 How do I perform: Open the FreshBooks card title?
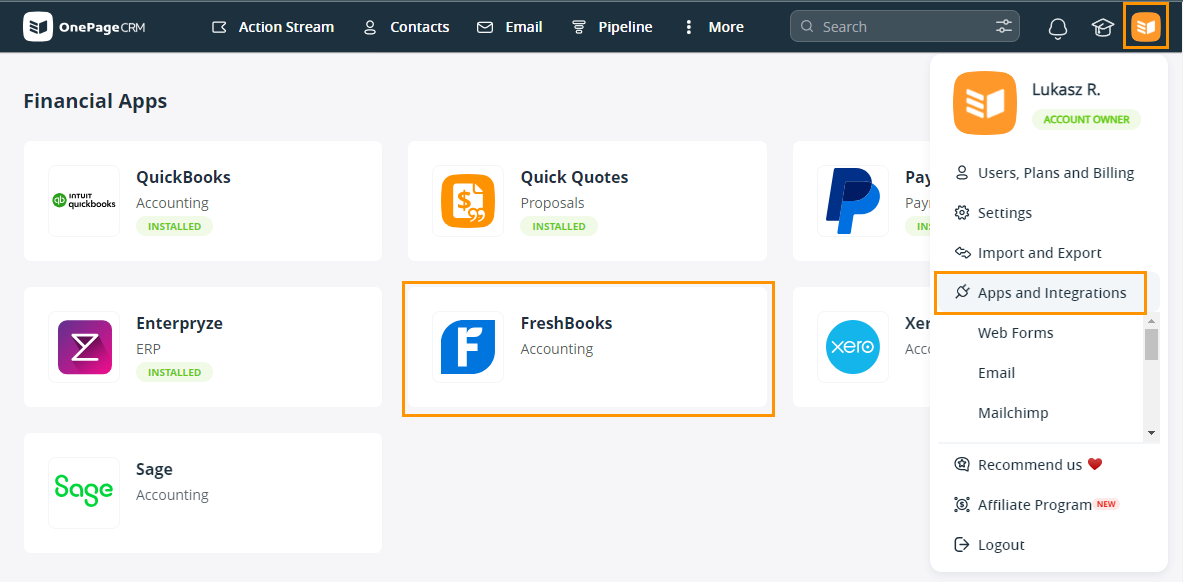pyautogui.click(x=567, y=323)
